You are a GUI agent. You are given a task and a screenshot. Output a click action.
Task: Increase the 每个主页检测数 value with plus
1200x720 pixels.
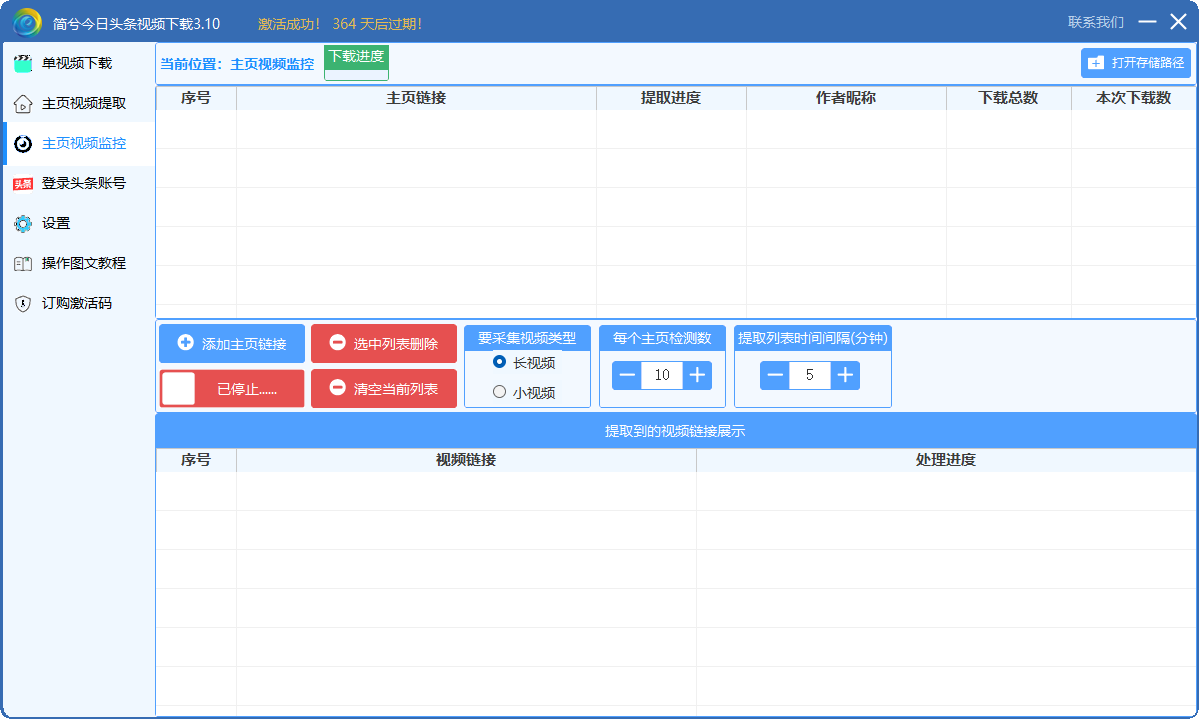698,376
